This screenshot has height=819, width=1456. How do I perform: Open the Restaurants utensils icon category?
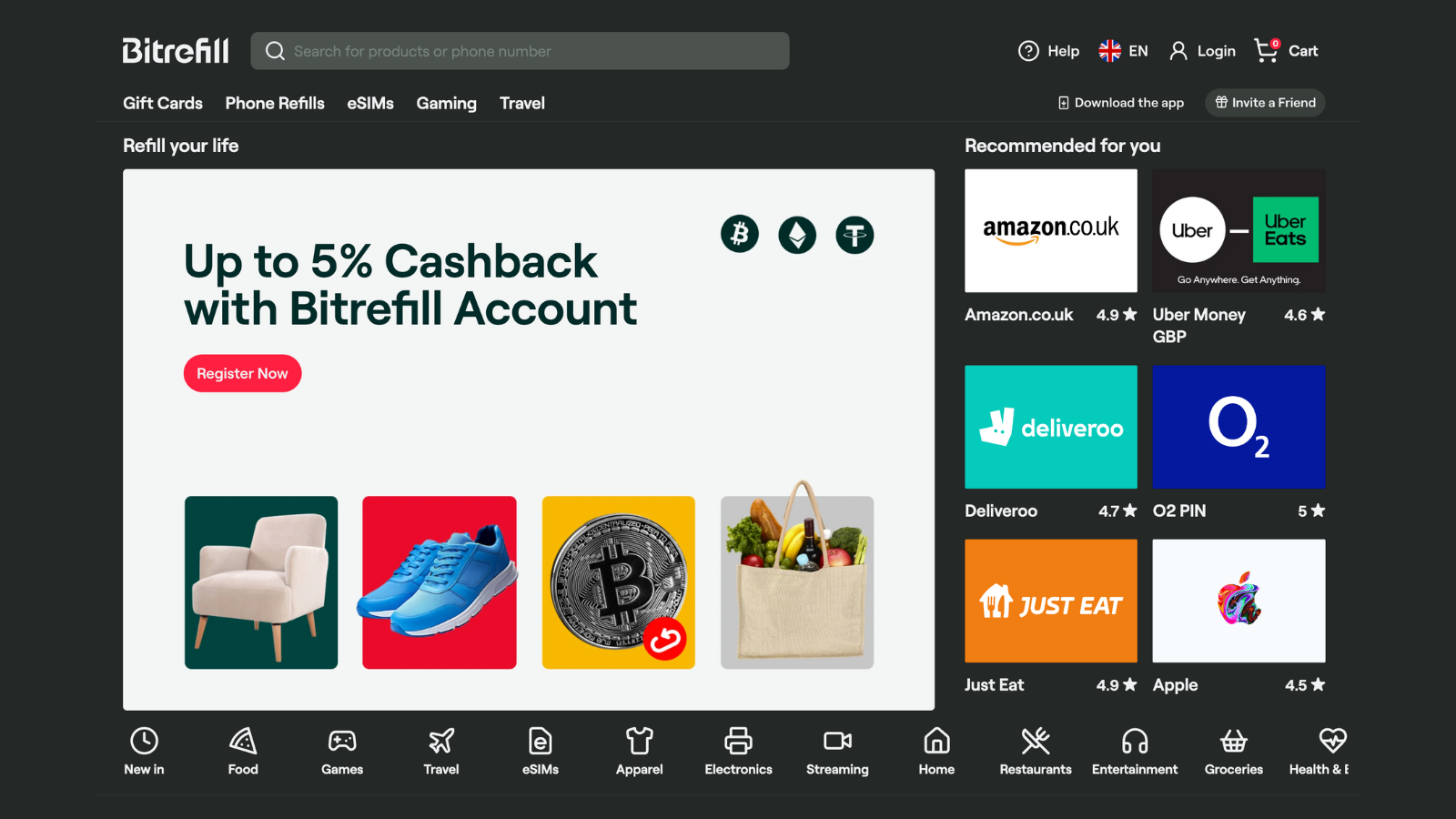[x=1036, y=741]
